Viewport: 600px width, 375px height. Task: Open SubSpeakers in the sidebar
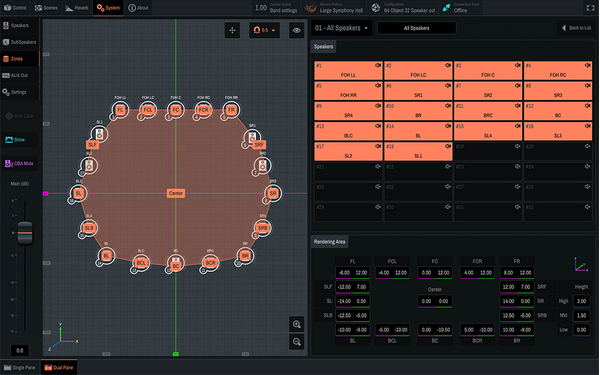(x=20, y=42)
